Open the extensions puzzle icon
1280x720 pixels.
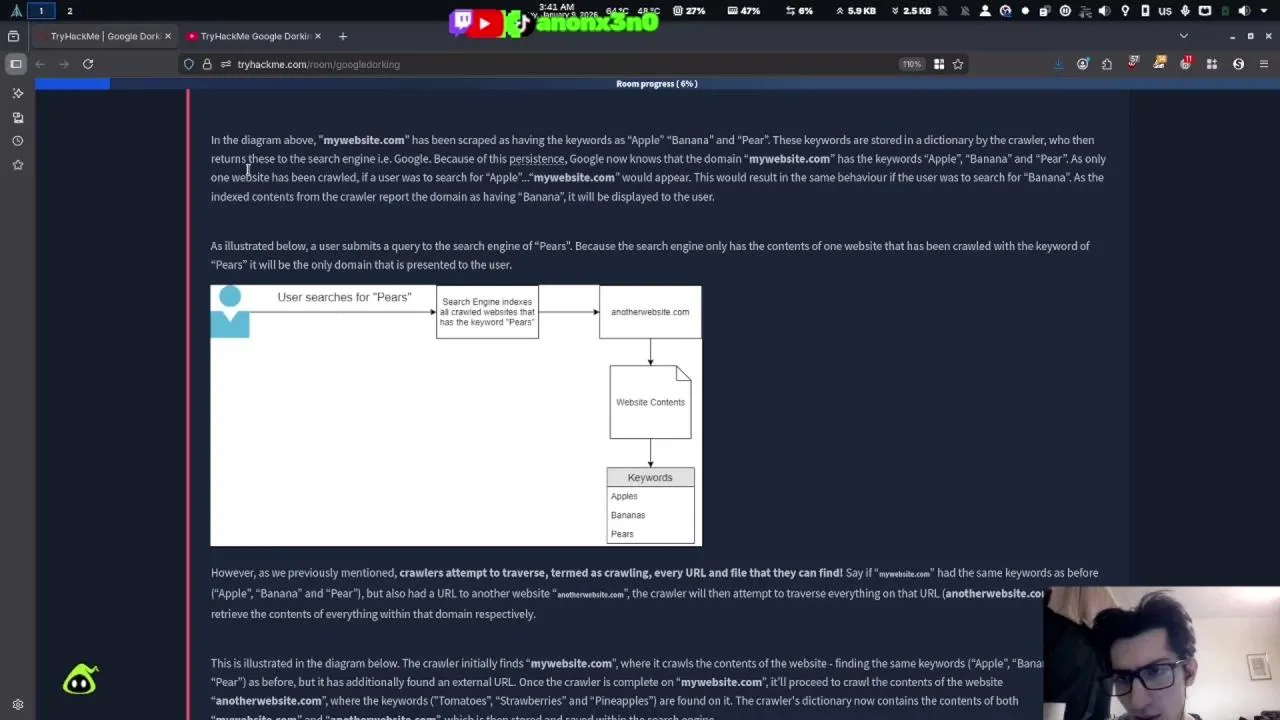(1107, 64)
